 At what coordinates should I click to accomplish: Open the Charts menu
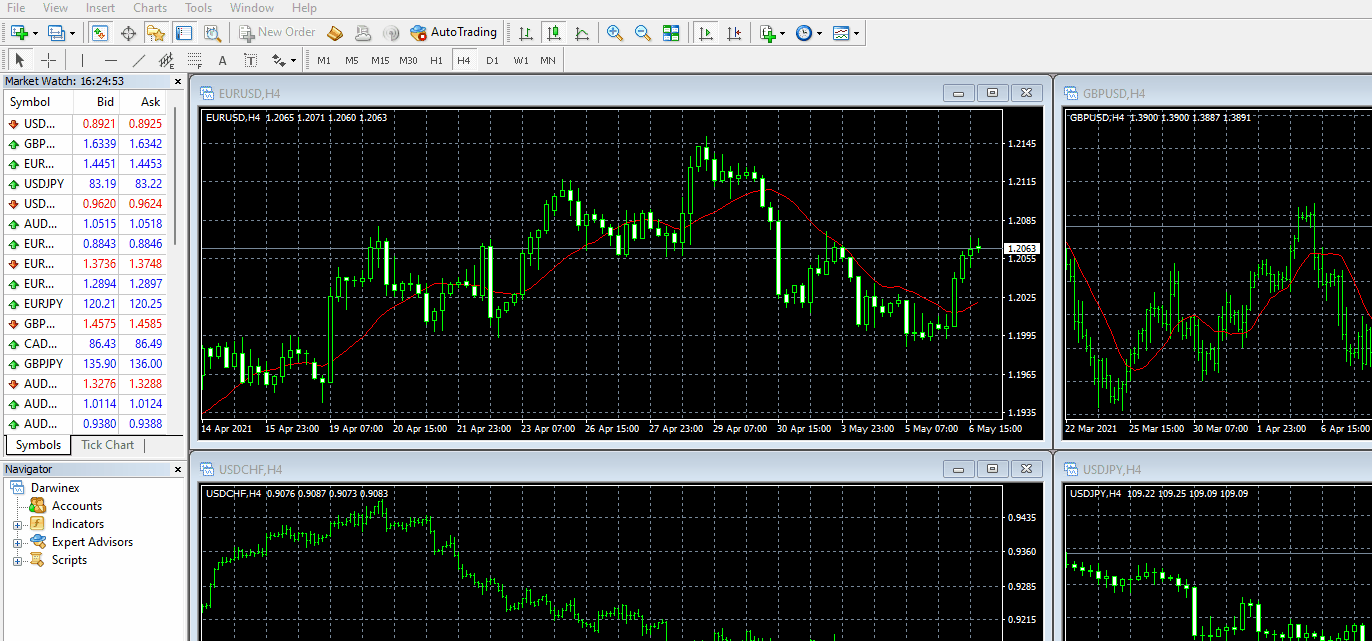149,8
